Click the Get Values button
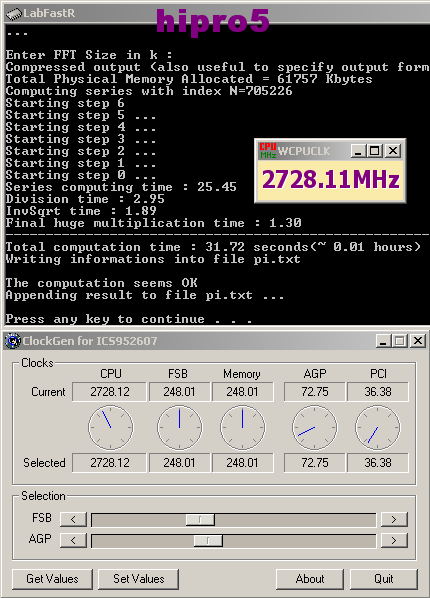 (52, 579)
